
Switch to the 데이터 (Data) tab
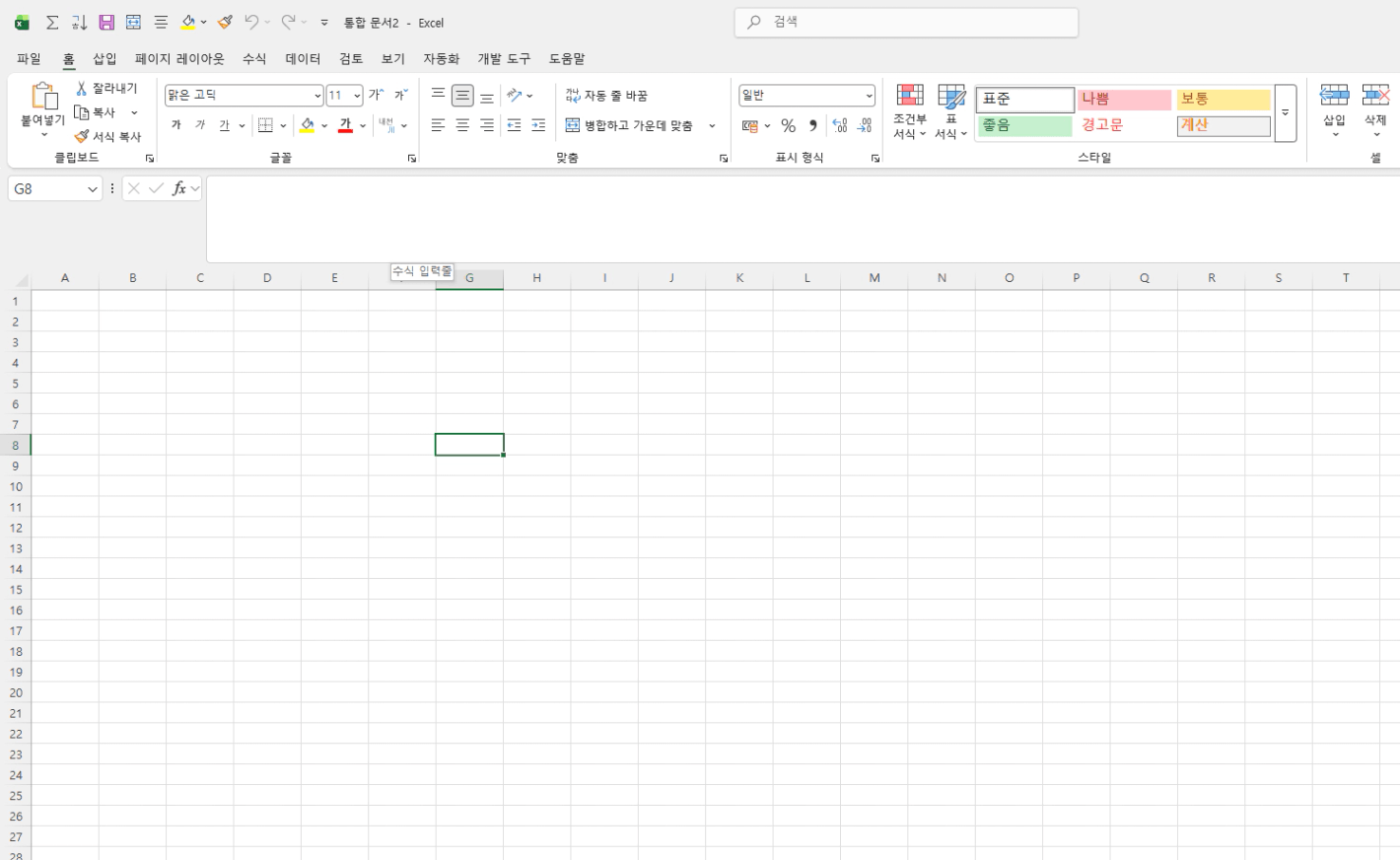pos(303,59)
